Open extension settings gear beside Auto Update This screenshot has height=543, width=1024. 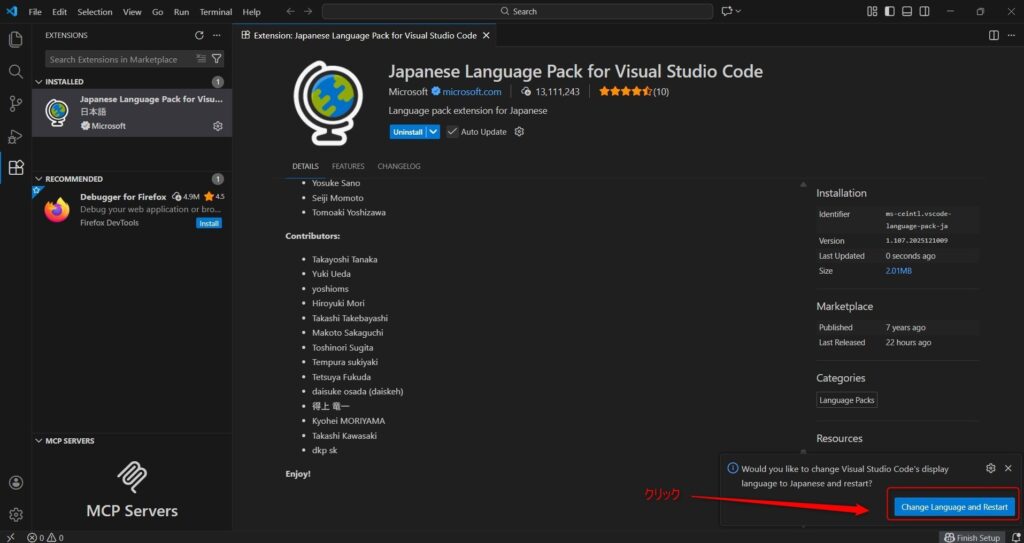pyautogui.click(x=519, y=131)
